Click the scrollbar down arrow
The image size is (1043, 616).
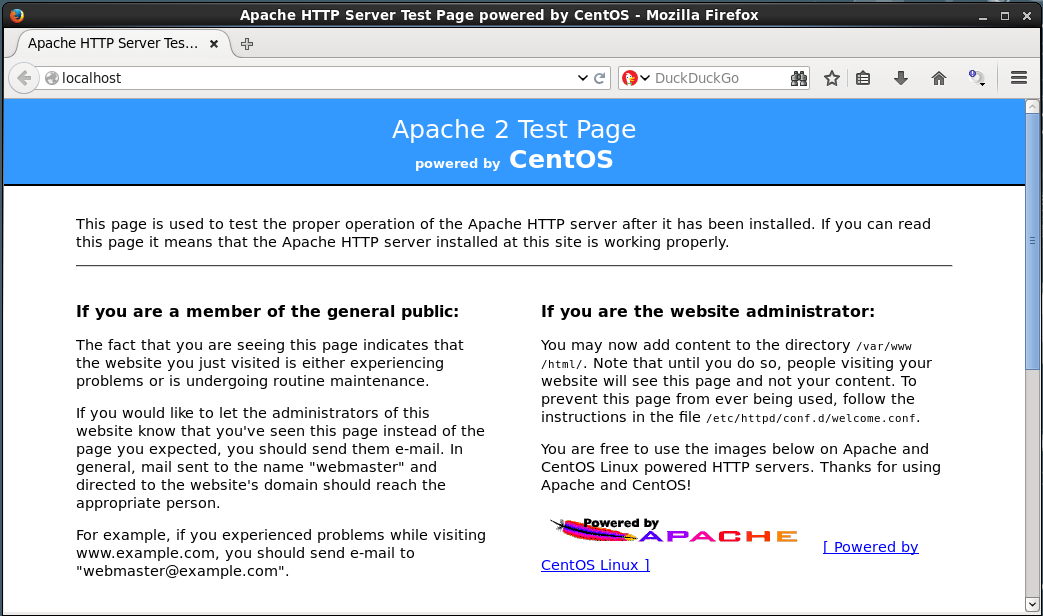pyautogui.click(x=1033, y=604)
